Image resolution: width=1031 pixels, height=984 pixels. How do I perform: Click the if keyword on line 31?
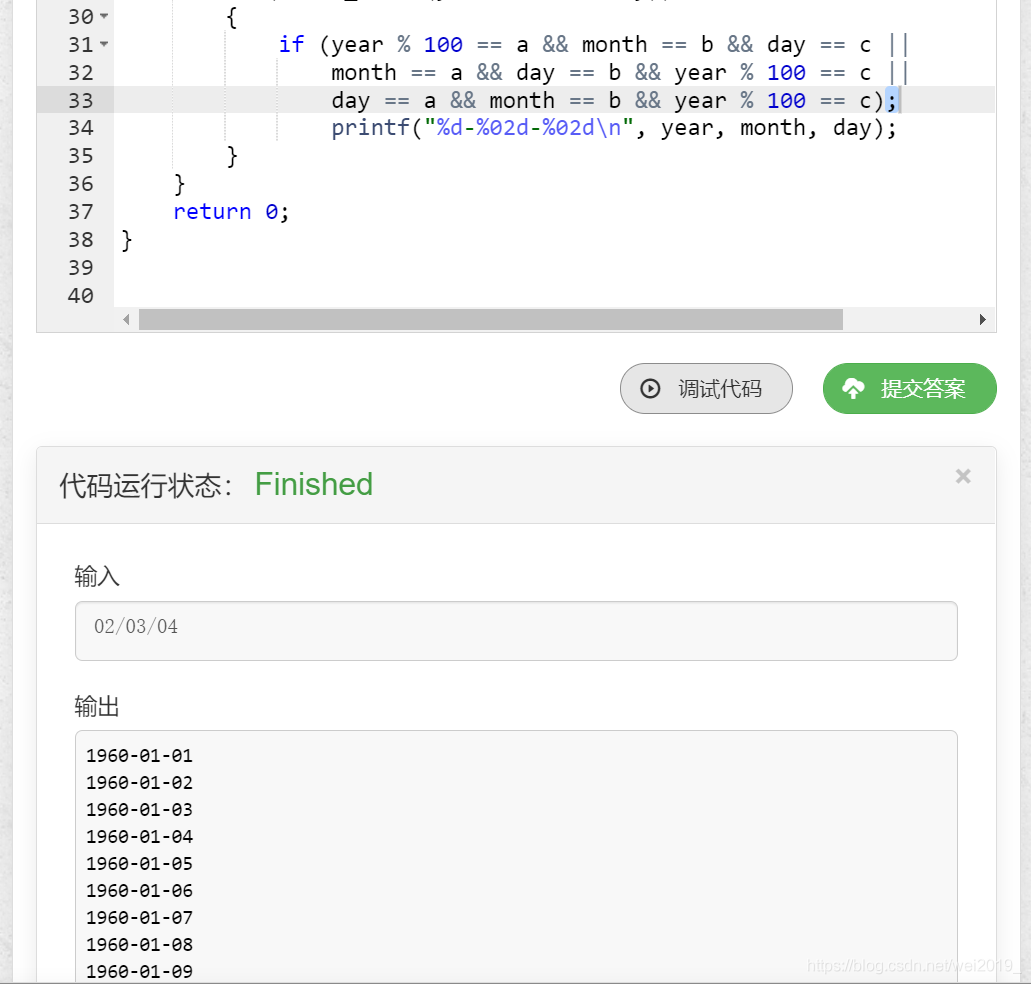291,45
